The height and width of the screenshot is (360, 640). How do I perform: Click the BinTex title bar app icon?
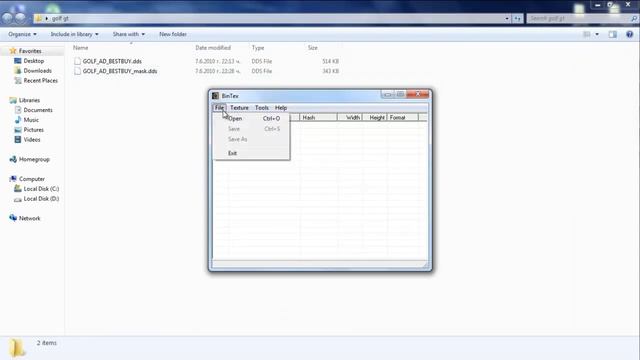click(216, 96)
